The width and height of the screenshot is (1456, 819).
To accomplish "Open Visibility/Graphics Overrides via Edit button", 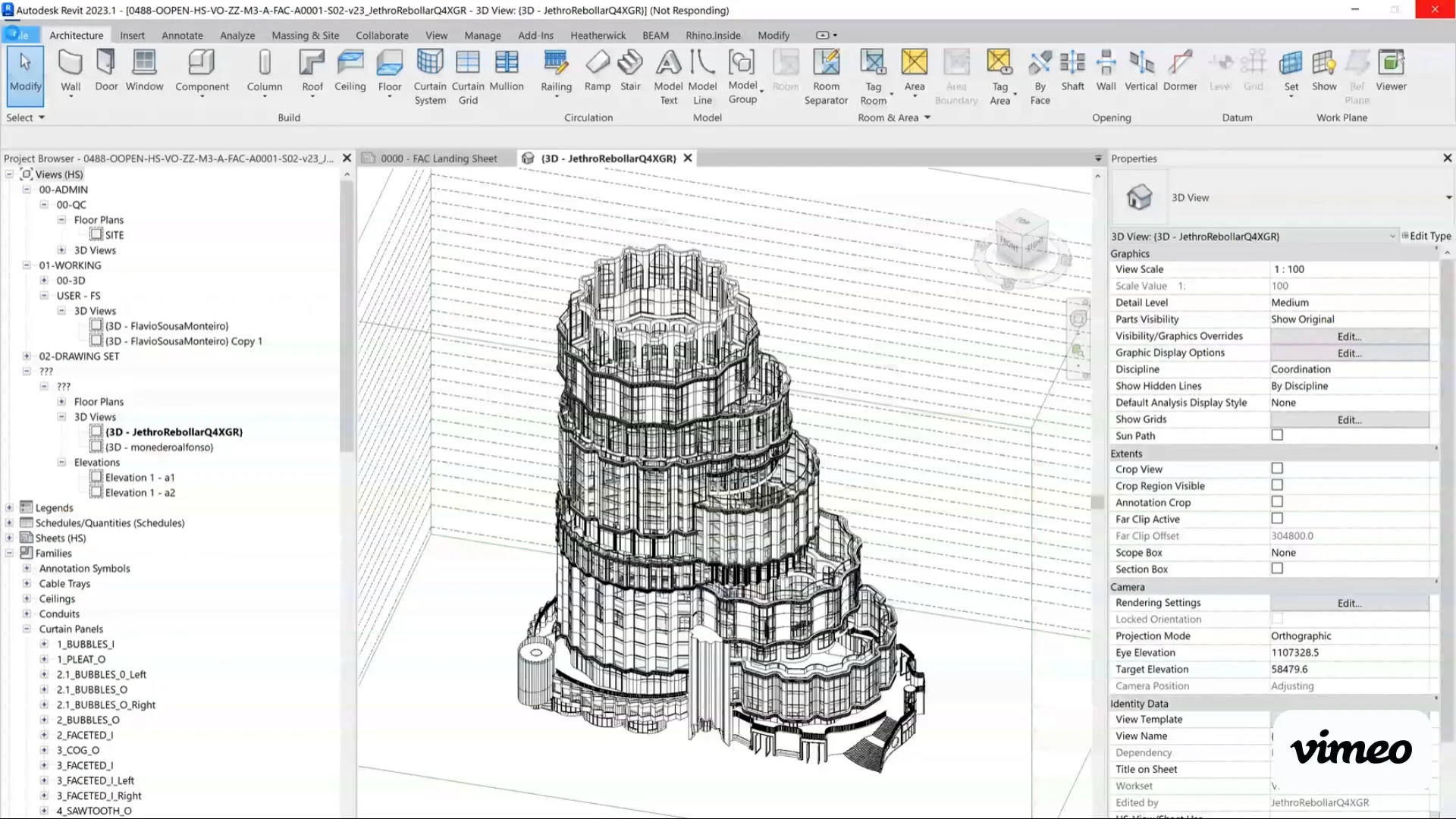I will tap(1348, 336).
